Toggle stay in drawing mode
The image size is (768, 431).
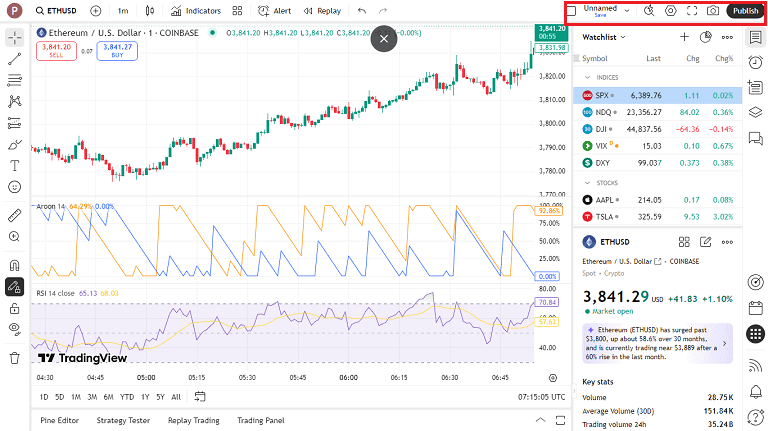pos(15,287)
